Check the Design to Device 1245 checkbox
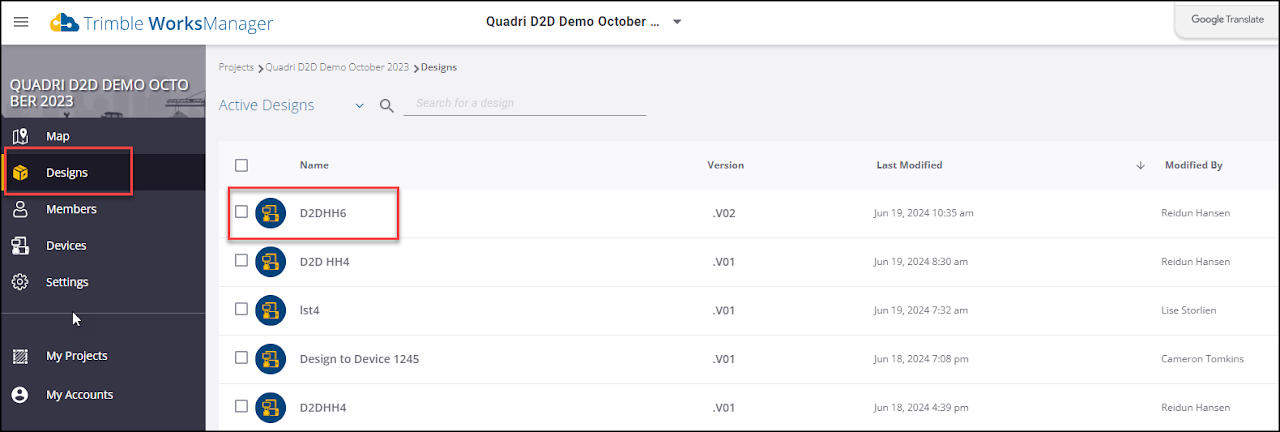This screenshot has width=1280, height=432. coord(241,357)
